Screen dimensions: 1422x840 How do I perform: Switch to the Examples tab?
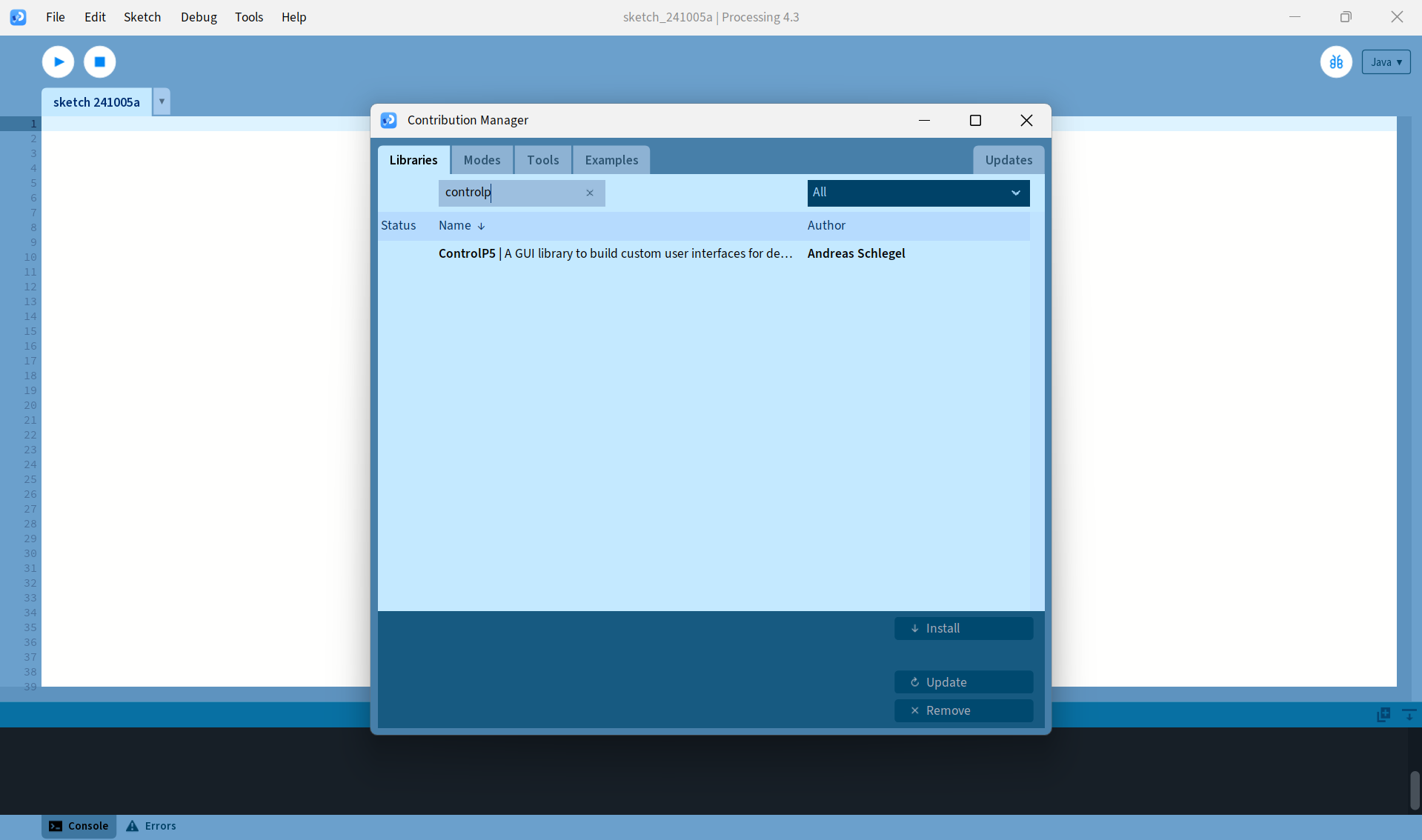pos(611,160)
